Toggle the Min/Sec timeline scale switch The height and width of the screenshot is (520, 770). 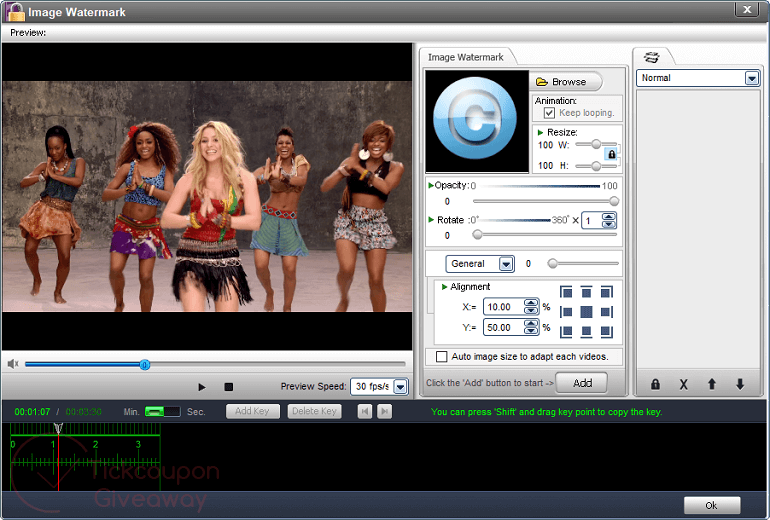[163, 411]
